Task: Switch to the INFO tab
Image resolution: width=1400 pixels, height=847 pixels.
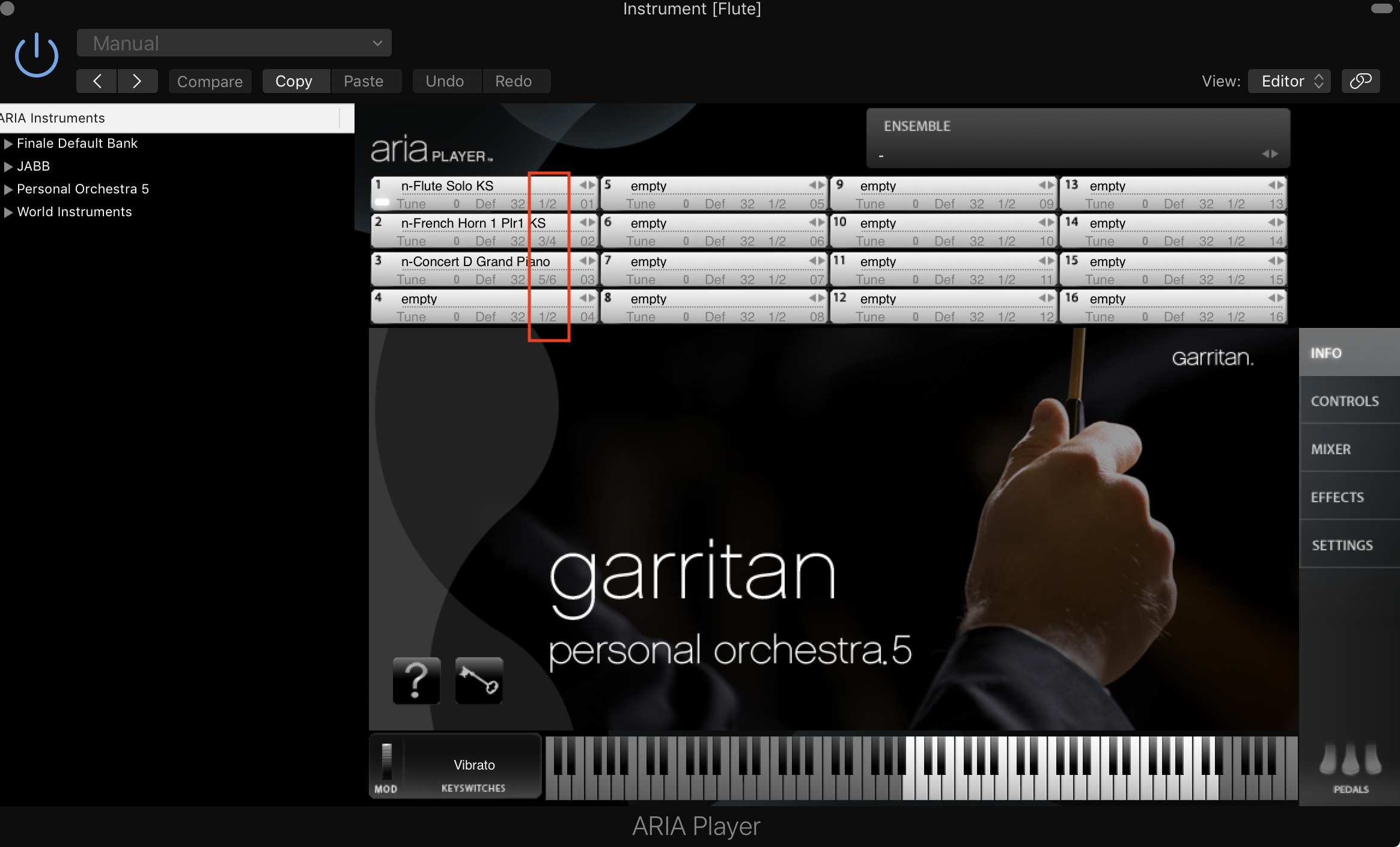Action: 1350,353
